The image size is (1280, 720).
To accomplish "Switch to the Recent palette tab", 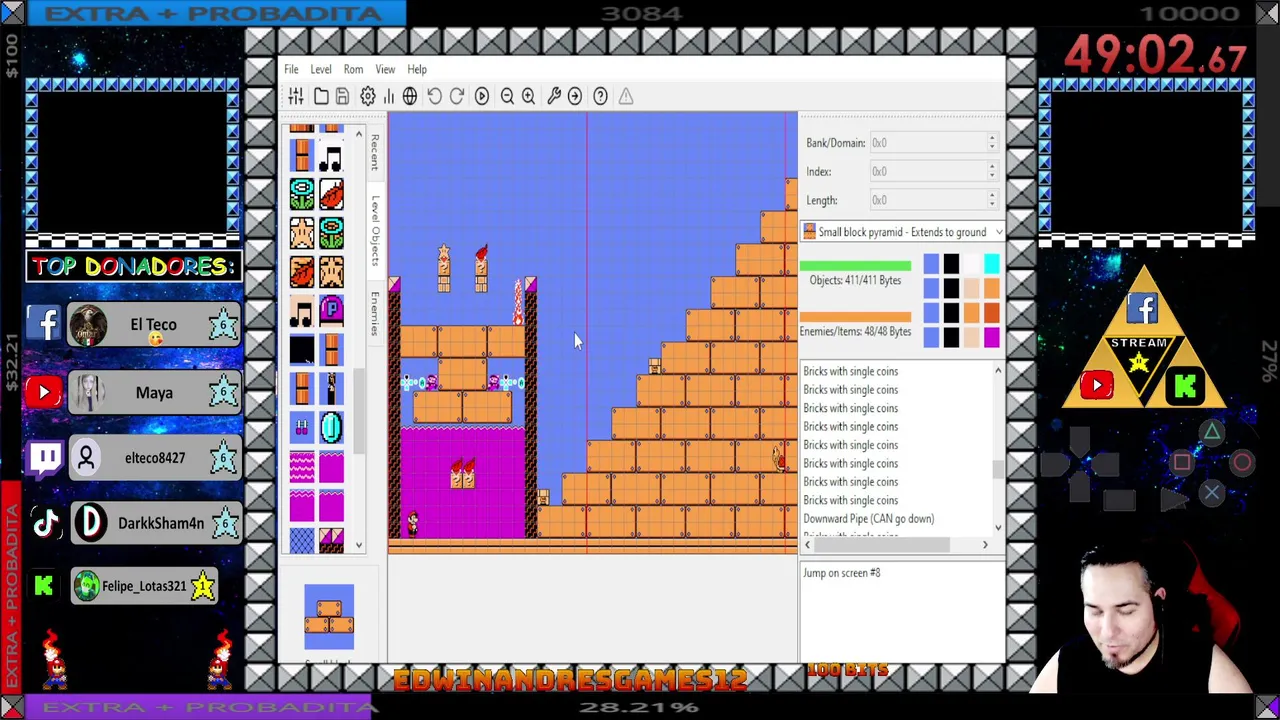I will [375, 153].
